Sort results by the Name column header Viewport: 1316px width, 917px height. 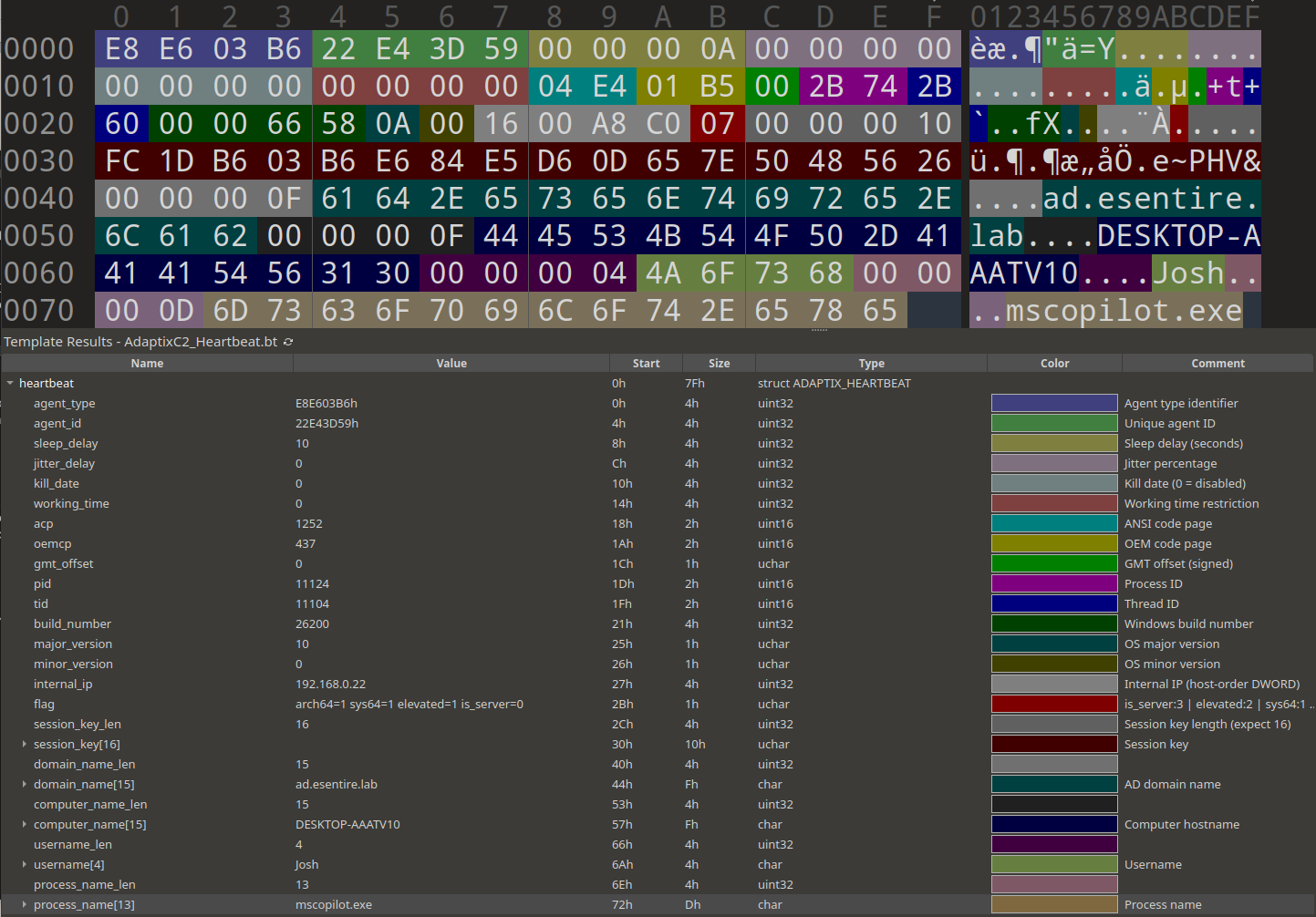click(147, 363)
